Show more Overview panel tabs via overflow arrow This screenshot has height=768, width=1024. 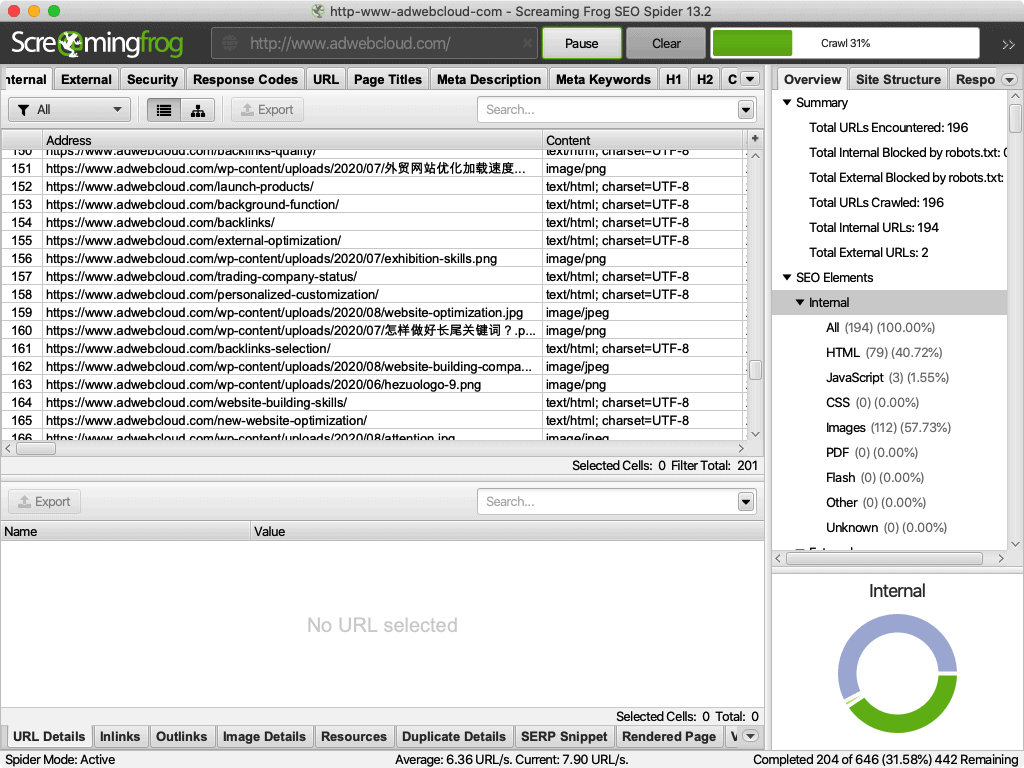(x=1010, y=80)
